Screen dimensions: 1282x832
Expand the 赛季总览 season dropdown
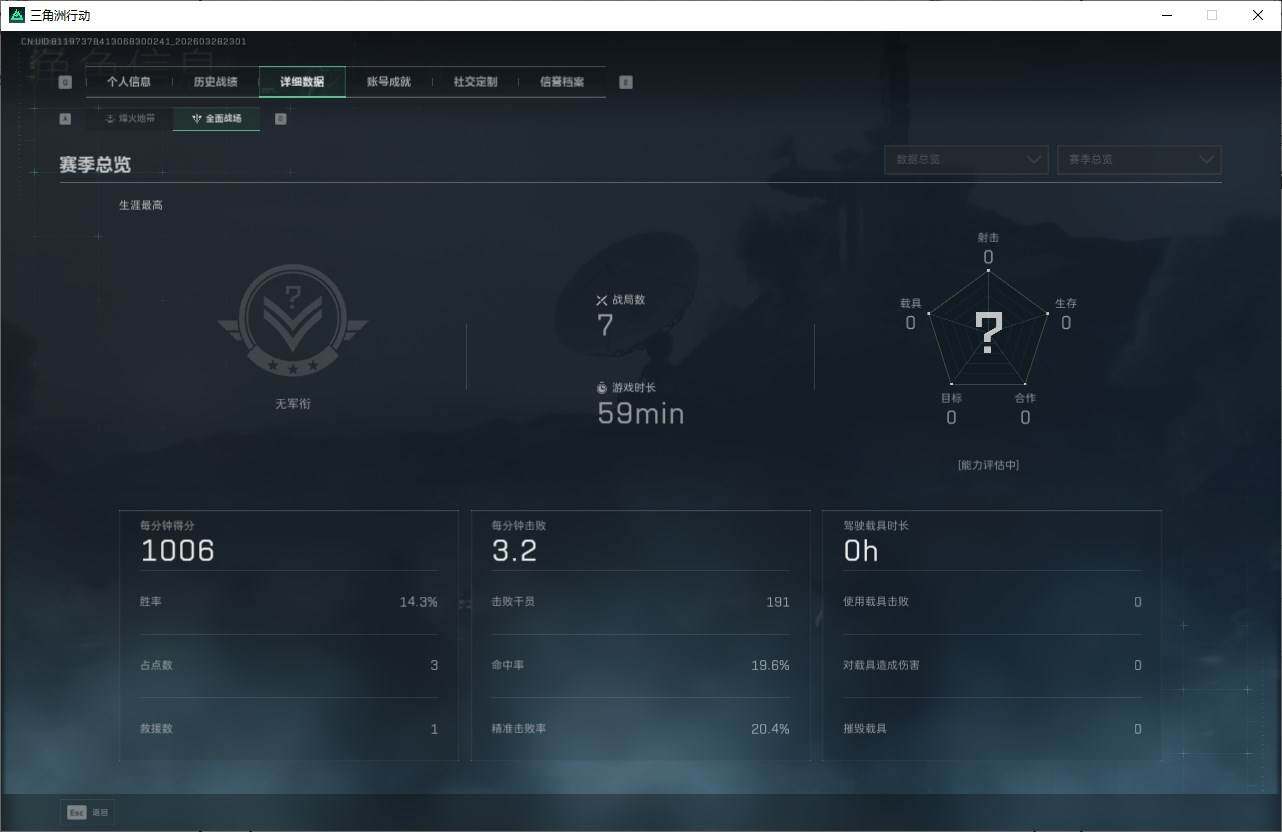tap(1139, 160)
